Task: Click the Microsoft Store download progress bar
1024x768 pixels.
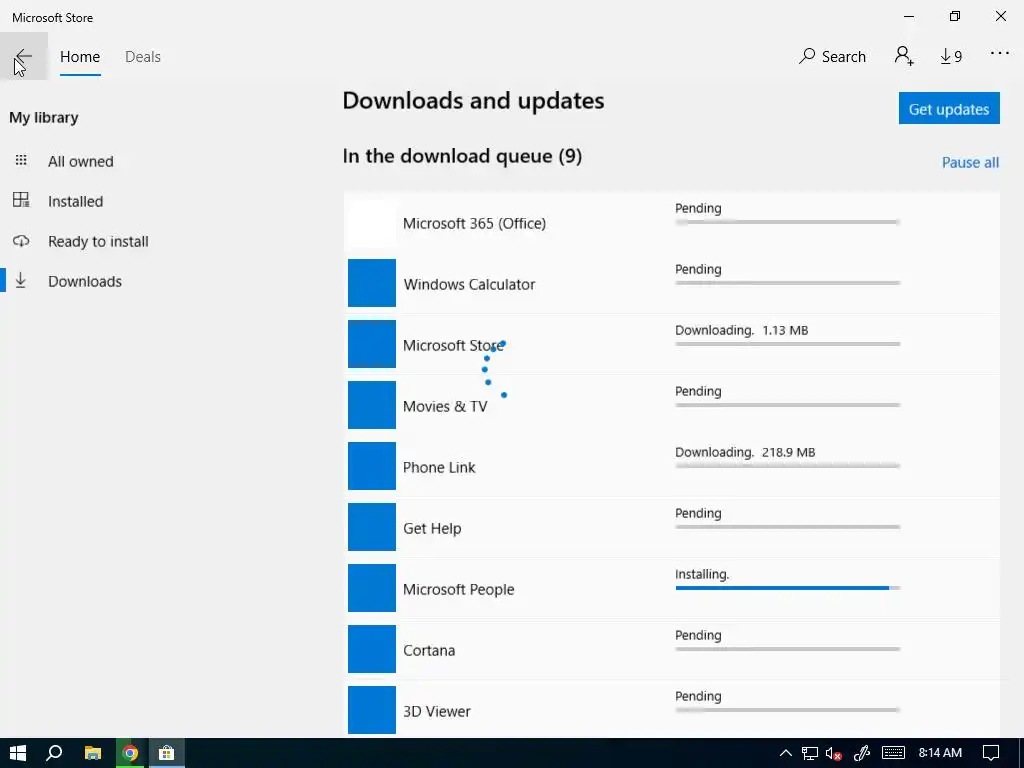Action: click(788, 344)
